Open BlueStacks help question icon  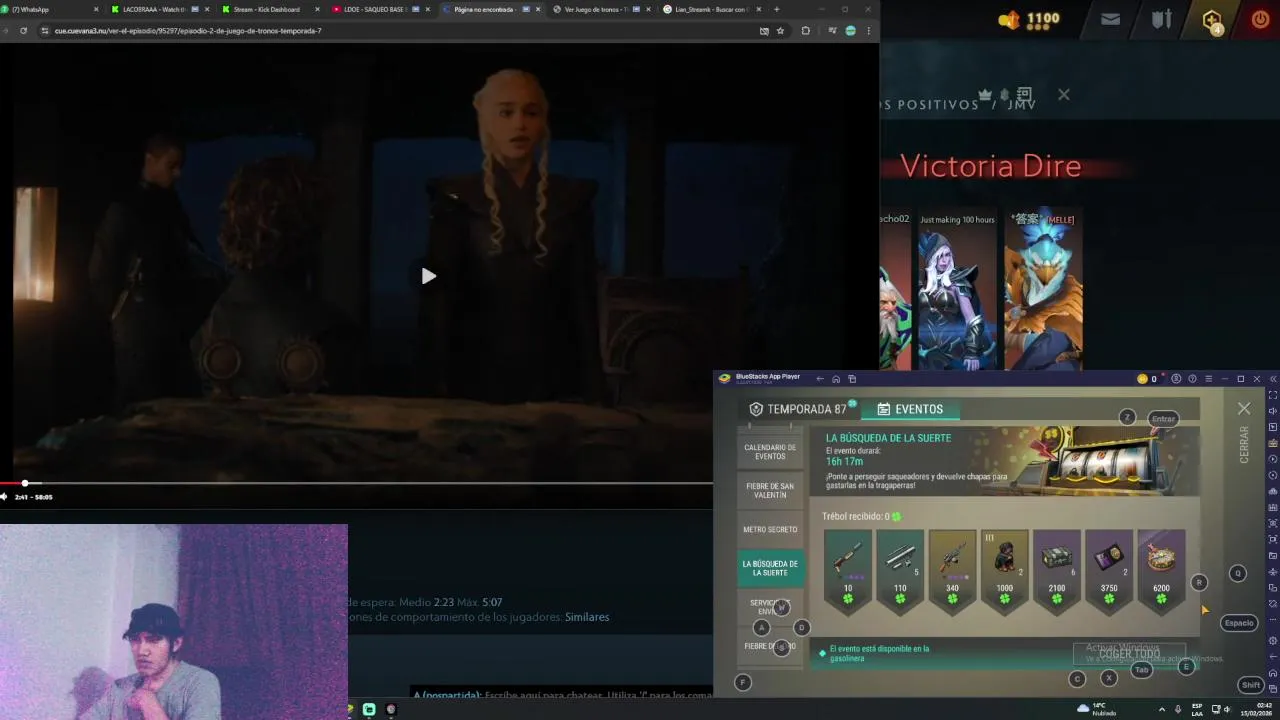(x=1192, y=379)
